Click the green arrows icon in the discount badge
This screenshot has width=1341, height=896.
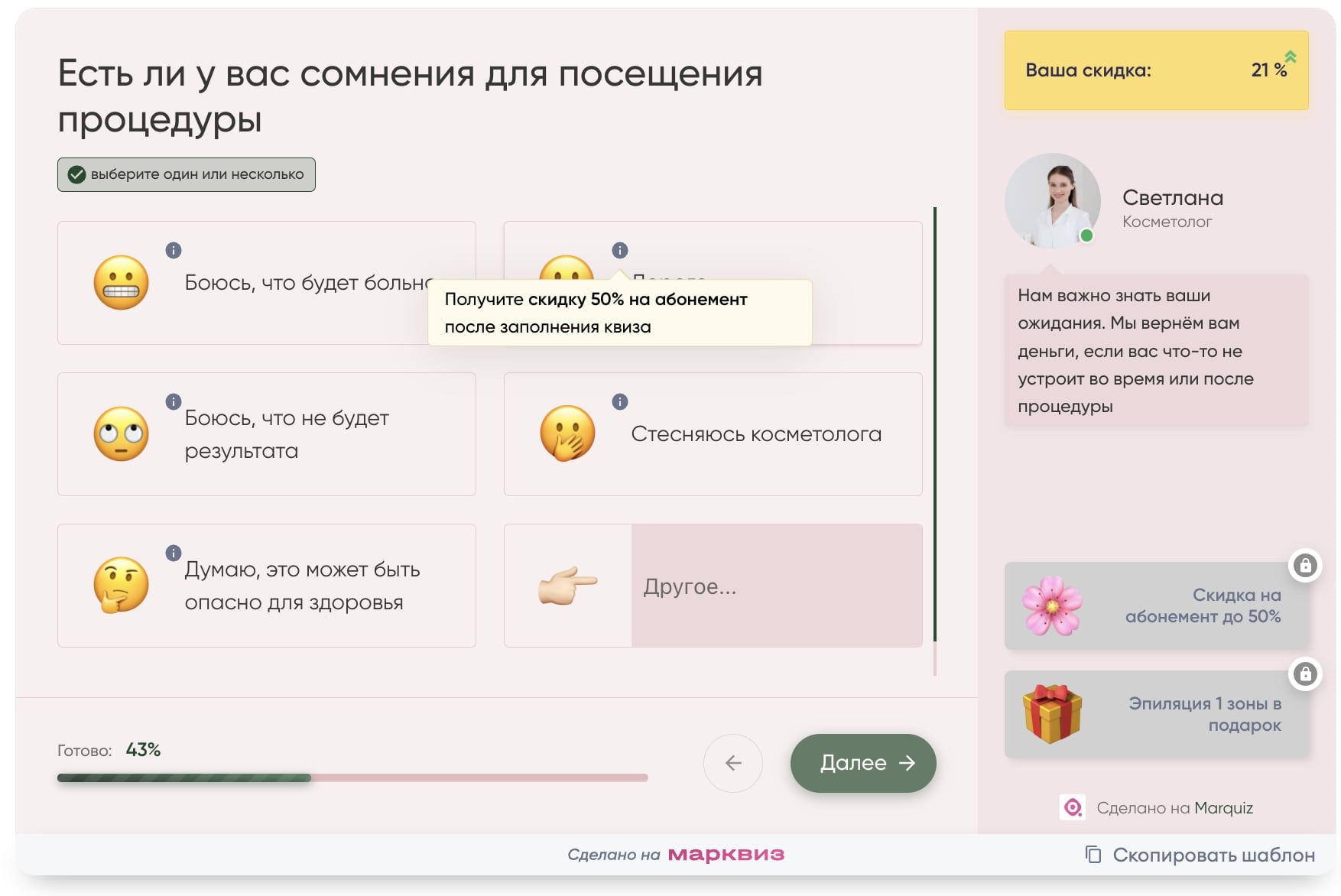pos(1291,56)
